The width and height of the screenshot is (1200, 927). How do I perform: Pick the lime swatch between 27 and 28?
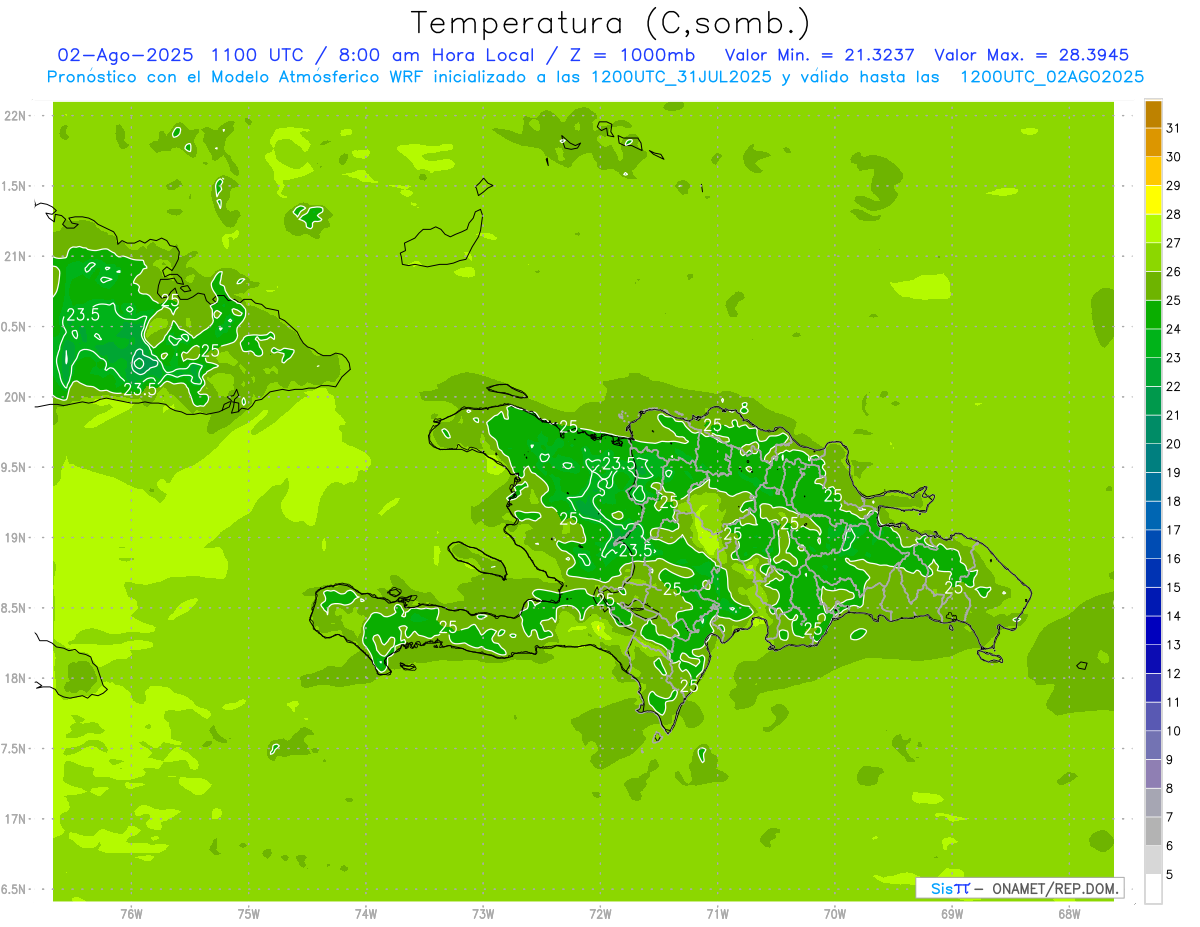coord(1153,229)
